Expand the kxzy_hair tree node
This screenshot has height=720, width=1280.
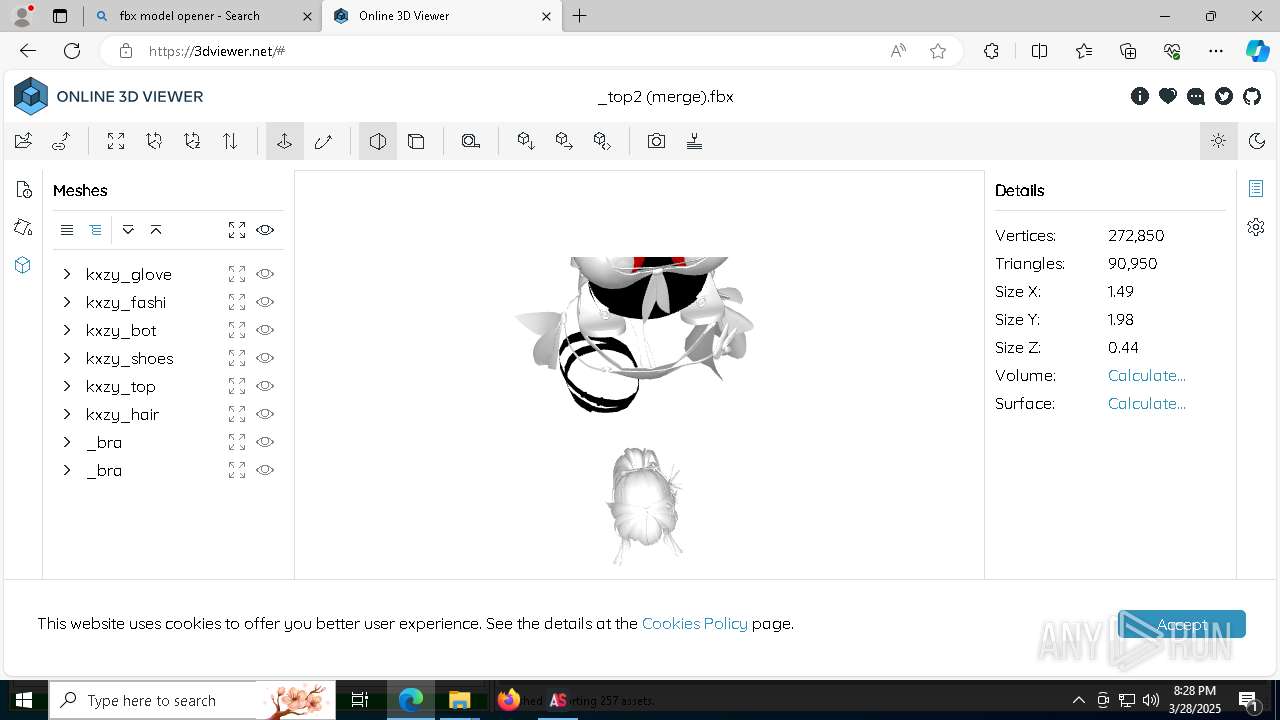coord(67,414)
